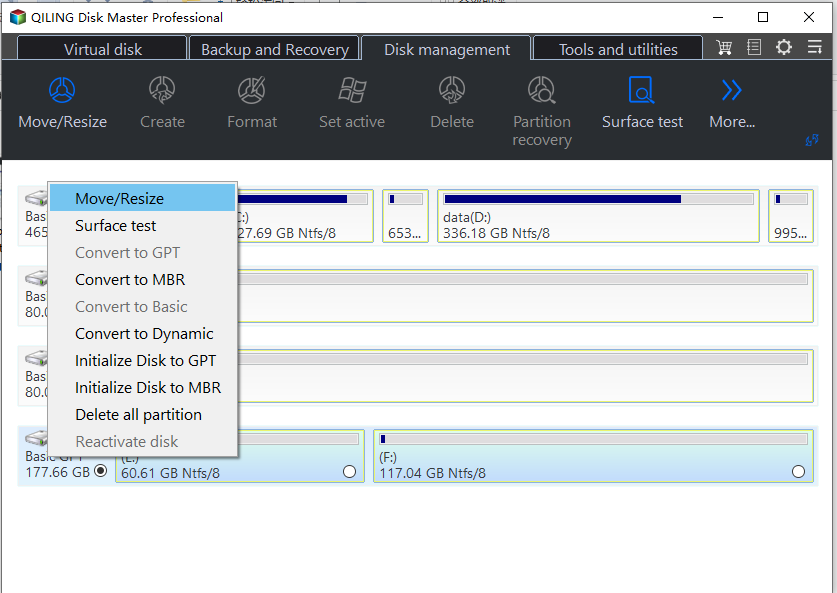Click the 27.69 GB Ntfs/8 partition usage bar
Screen dimensions: 837x593
302,199
